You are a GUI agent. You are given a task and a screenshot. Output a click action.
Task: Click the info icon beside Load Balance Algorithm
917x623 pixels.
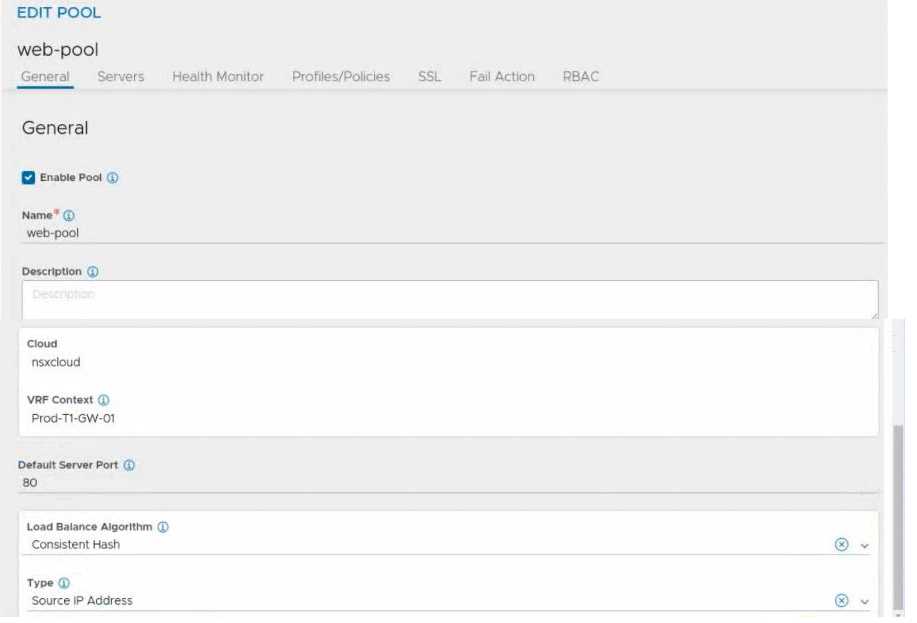(164, 525)
